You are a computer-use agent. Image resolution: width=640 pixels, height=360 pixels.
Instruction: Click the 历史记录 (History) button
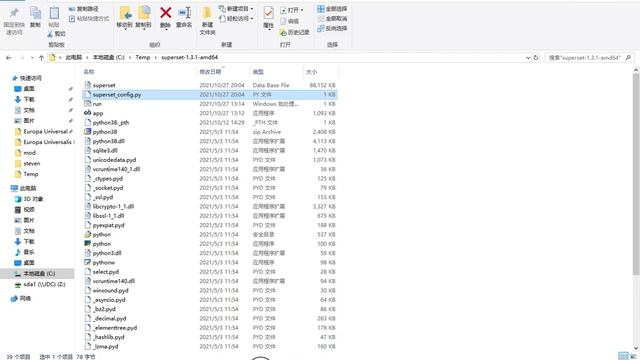(294, 32)
